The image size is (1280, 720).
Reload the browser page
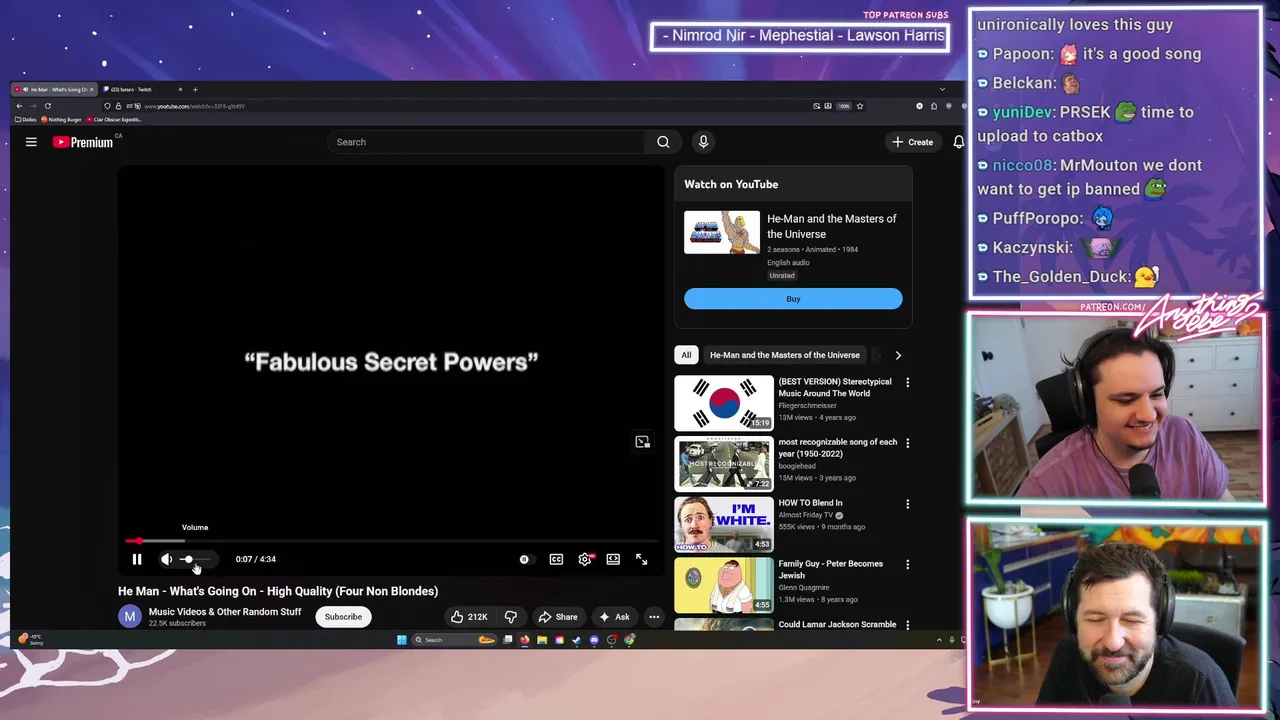pyautogui.click(x=47, y=106)
